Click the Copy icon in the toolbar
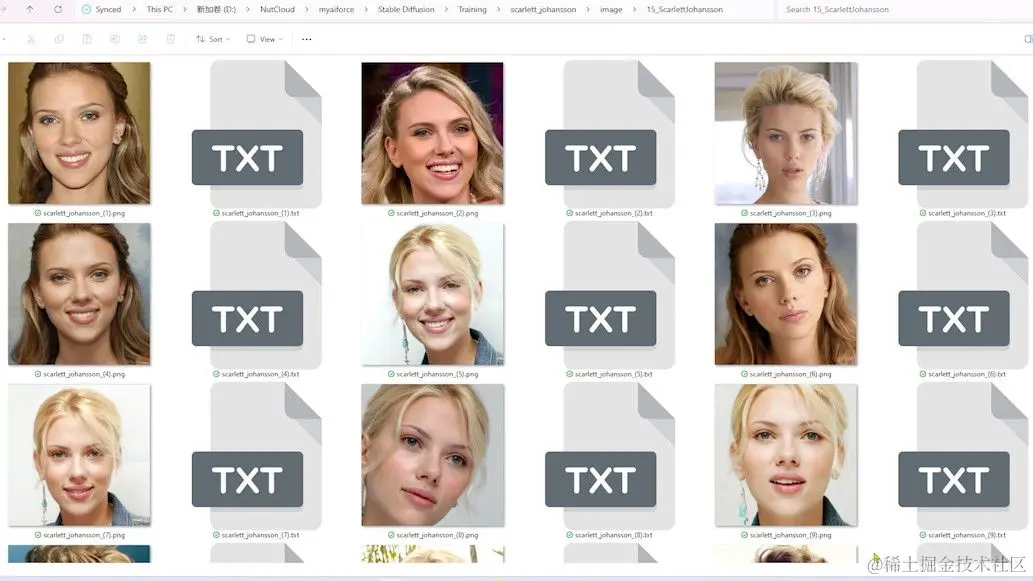This screenshot has width=1033, height=581. [x=59, y=40]
